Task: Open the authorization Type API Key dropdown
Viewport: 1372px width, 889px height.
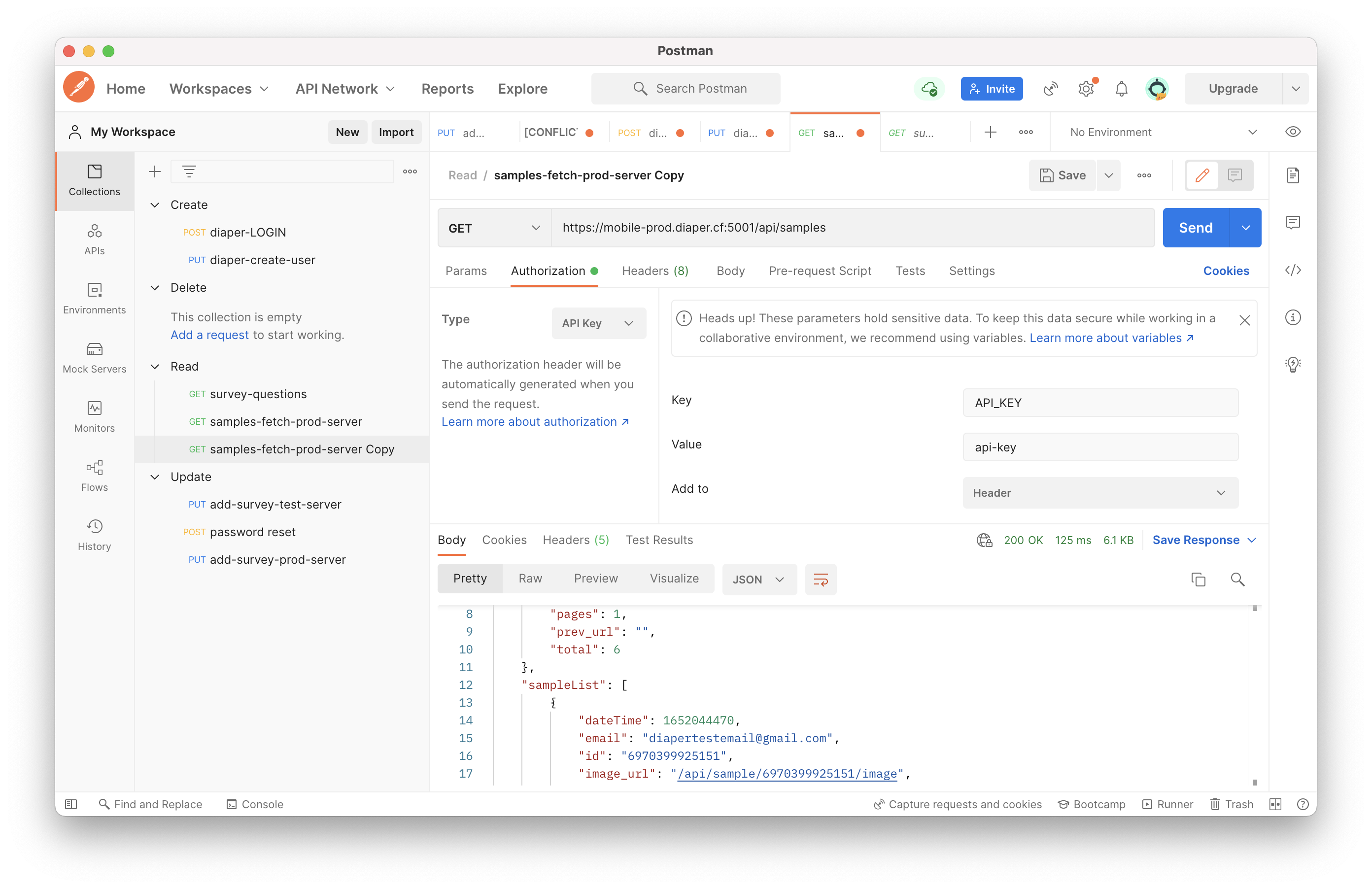Action: (598, 323)
